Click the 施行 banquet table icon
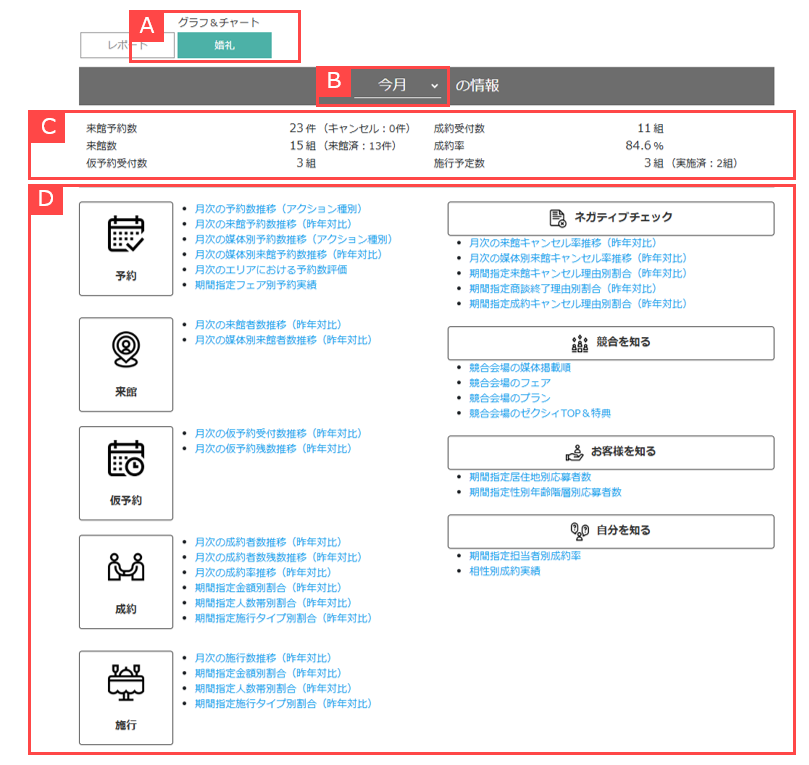809x765 pixels. (x=126, y=682)
